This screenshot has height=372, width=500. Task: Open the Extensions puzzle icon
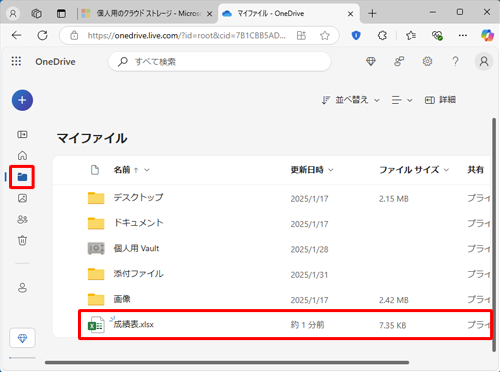pyautogui.click(x=382, y=35)
